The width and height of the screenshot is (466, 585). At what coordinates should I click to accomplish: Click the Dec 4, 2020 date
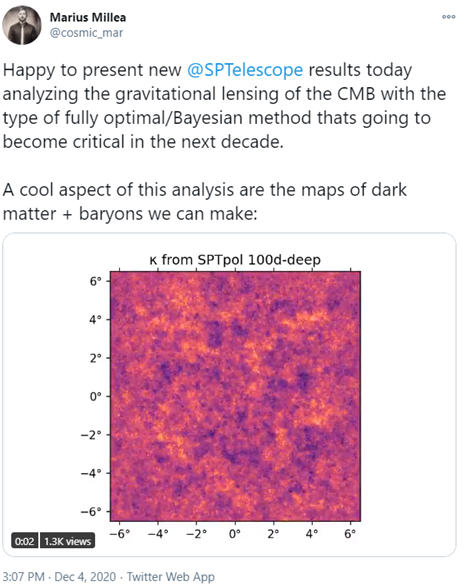pos(85,576)
